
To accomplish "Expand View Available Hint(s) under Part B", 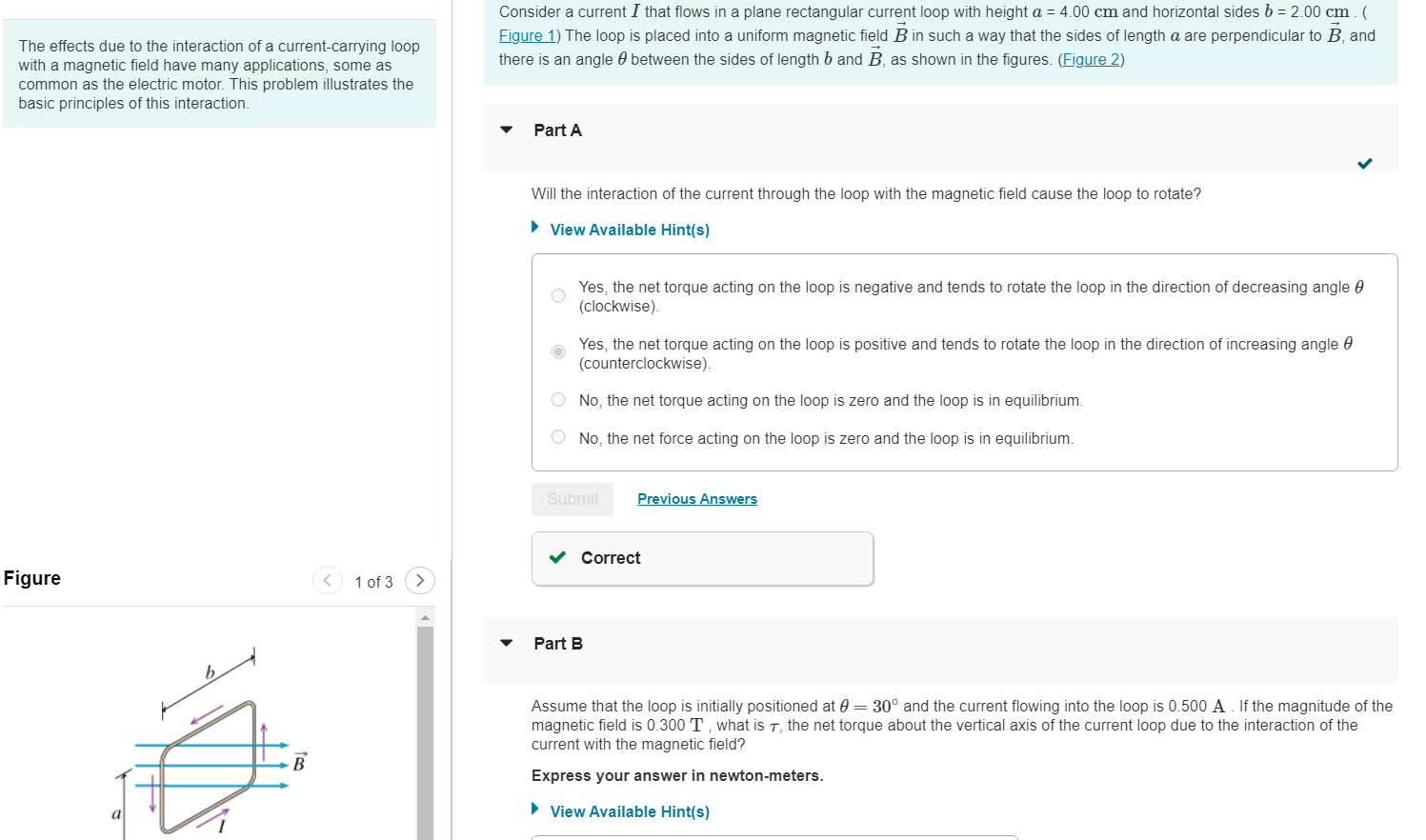I will pyautogui.click(x=630, y=810).
